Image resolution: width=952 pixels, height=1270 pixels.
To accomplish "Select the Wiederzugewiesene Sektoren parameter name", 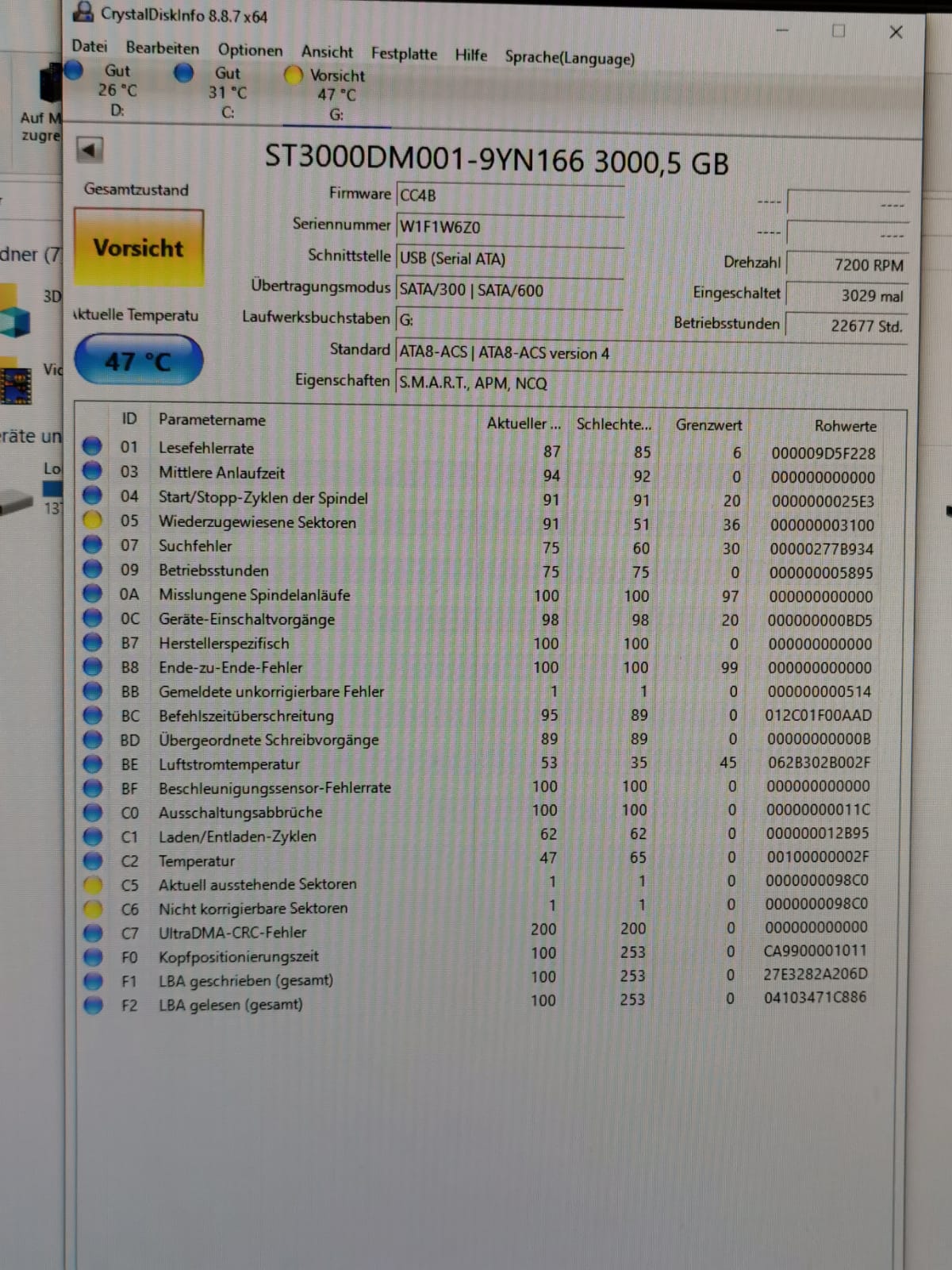I will click(x=257, y=521).
